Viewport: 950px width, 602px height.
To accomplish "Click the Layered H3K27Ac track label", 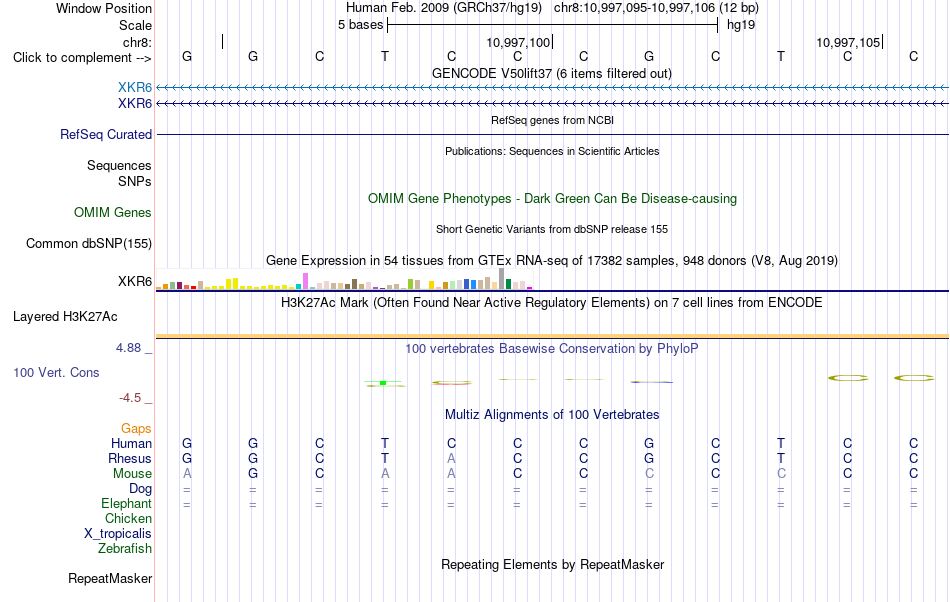I will (x=65, y=317).
